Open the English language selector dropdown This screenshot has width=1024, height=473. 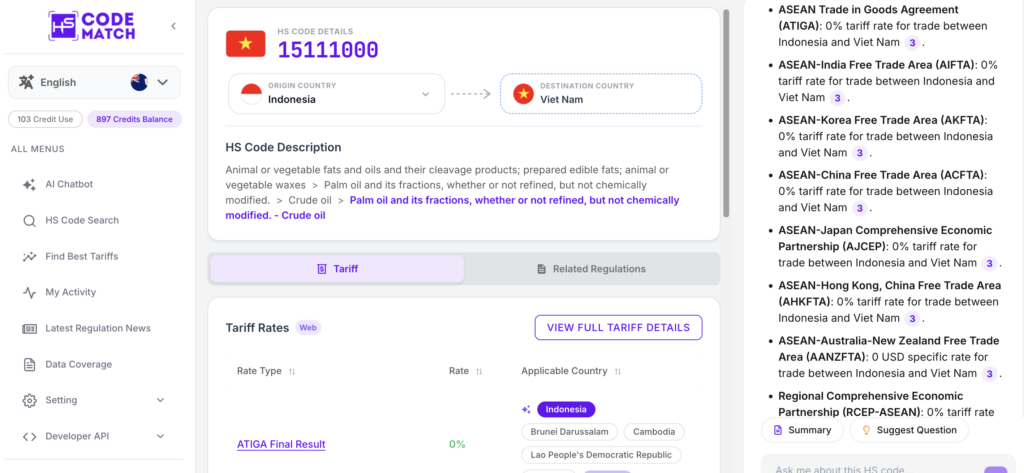pyautogui.click(x=94, y=82)
